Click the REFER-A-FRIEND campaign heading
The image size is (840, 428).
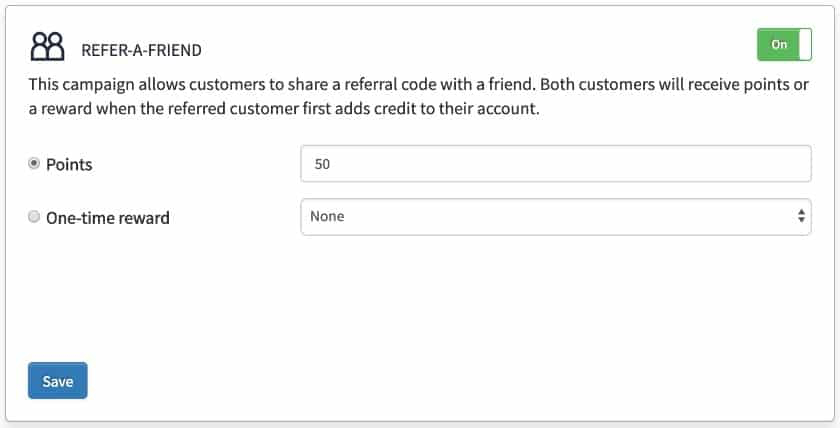[x=141, y=50]
